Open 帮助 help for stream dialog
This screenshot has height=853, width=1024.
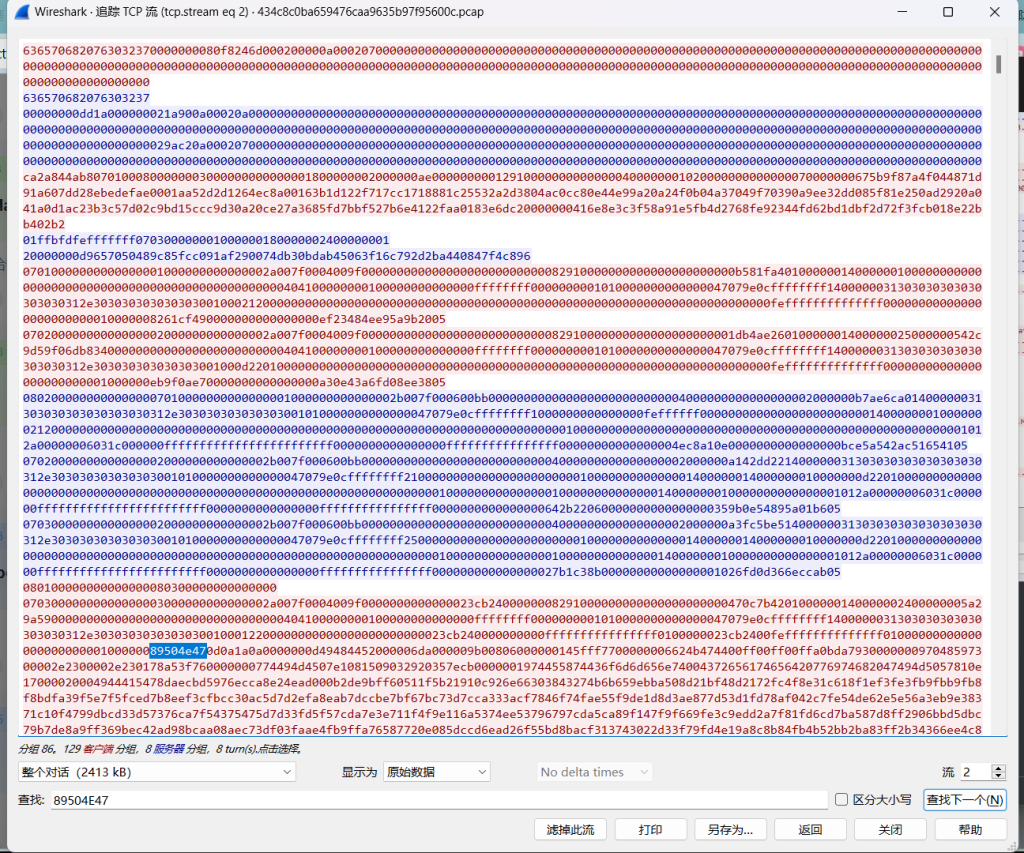(970, 829)
